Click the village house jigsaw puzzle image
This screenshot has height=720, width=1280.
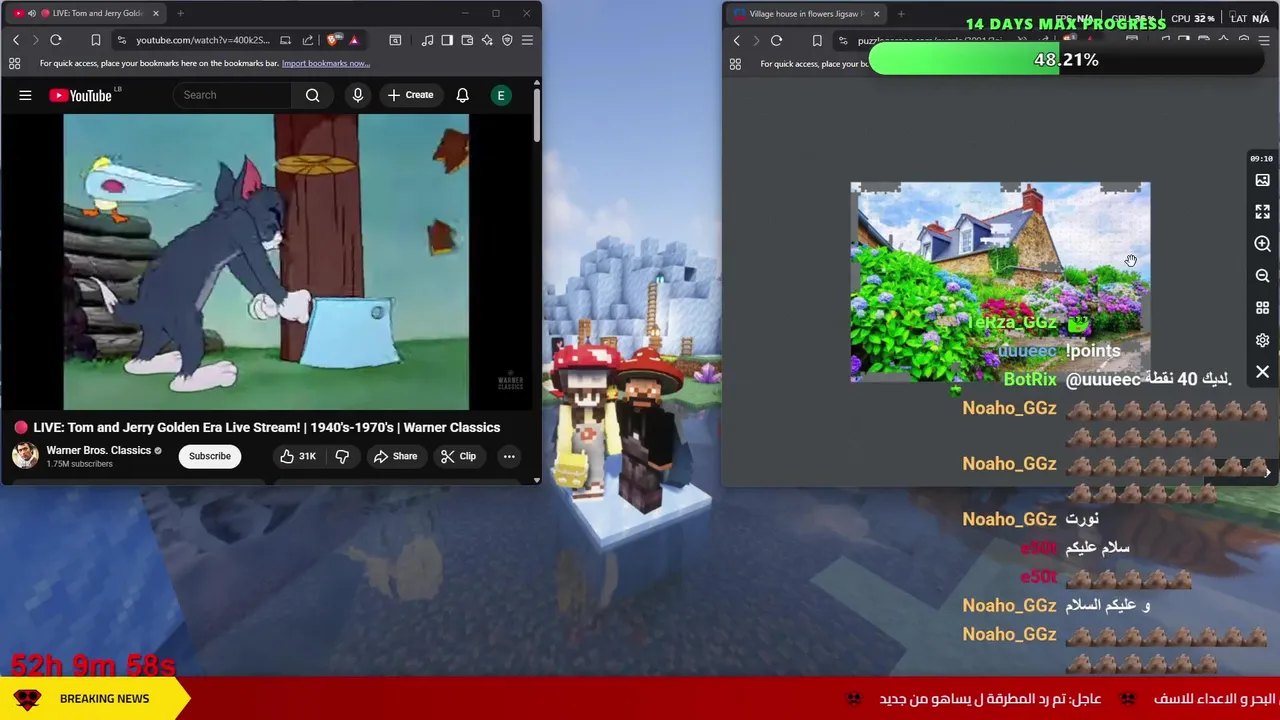coord(1000,282)
